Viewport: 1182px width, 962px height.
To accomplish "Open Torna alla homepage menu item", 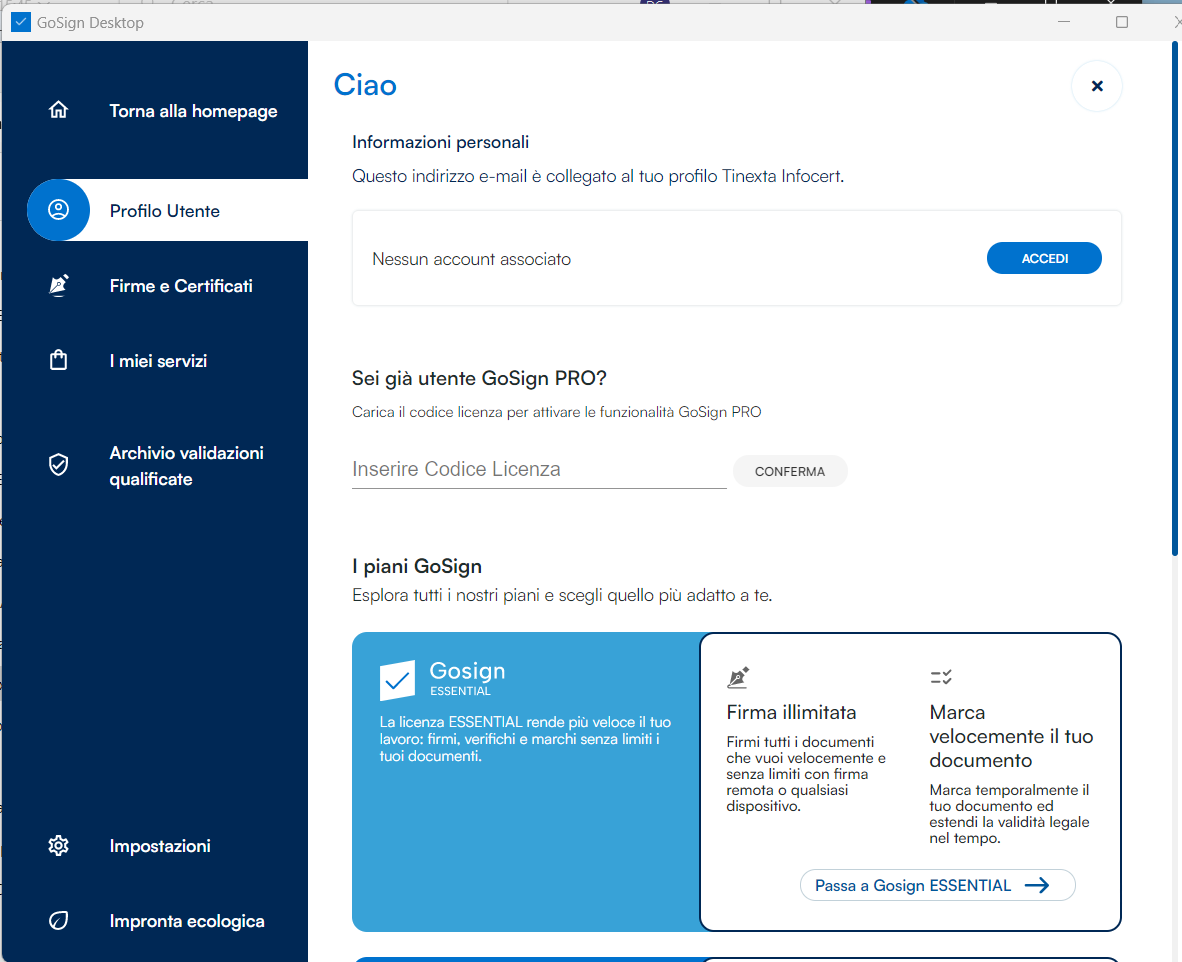I will coord(193,111).
